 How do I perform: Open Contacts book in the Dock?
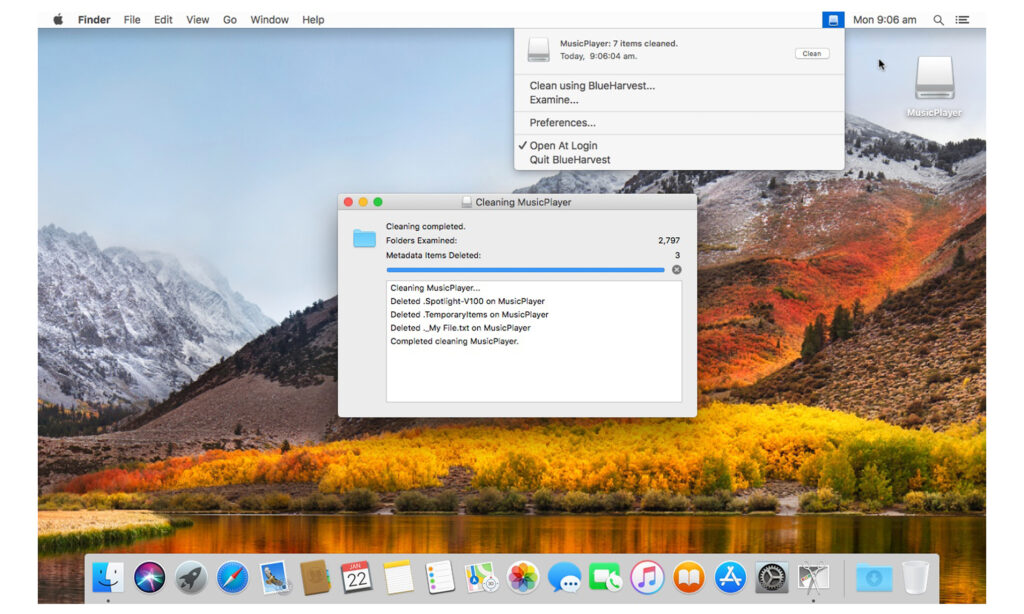point(315,577)
